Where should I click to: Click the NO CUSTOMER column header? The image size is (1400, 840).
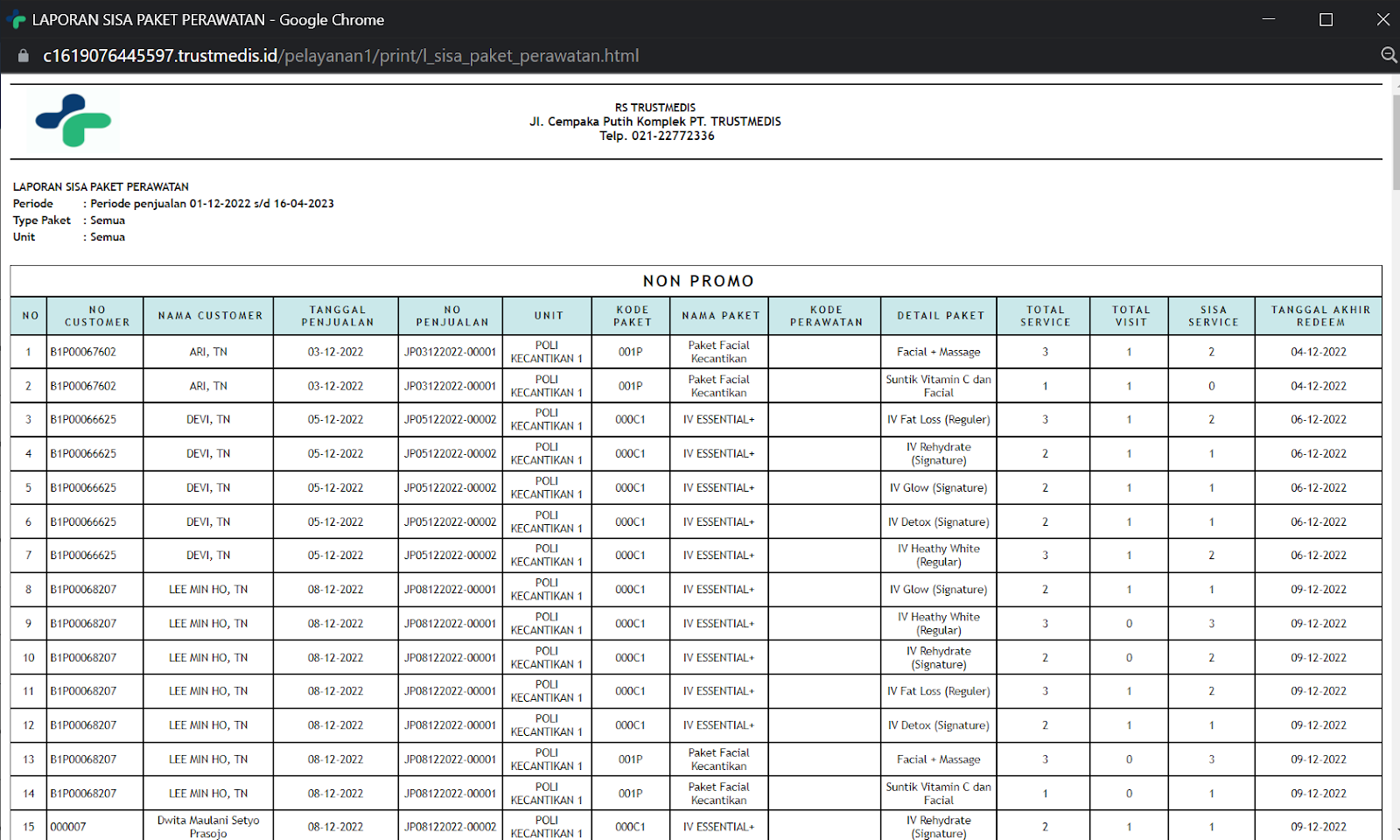[96, 316]
